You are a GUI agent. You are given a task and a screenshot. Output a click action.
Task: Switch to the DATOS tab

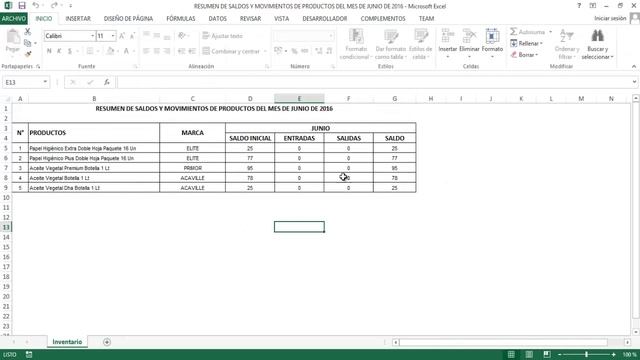tap(218, 19)
